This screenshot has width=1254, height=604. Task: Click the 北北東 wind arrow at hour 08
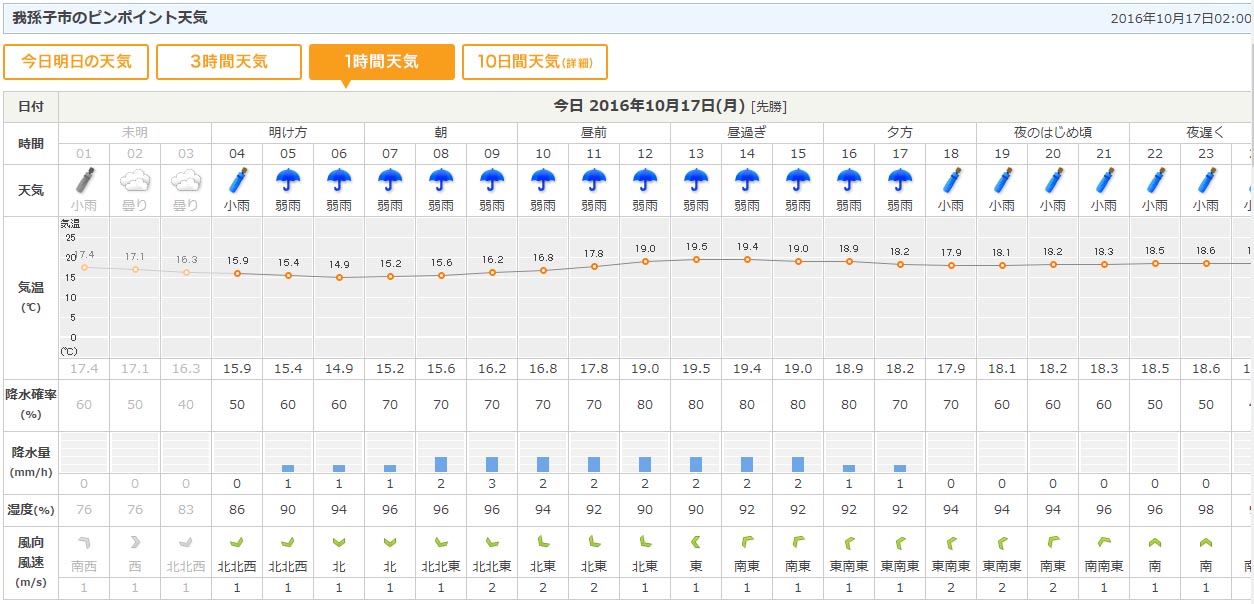point(441,542)
